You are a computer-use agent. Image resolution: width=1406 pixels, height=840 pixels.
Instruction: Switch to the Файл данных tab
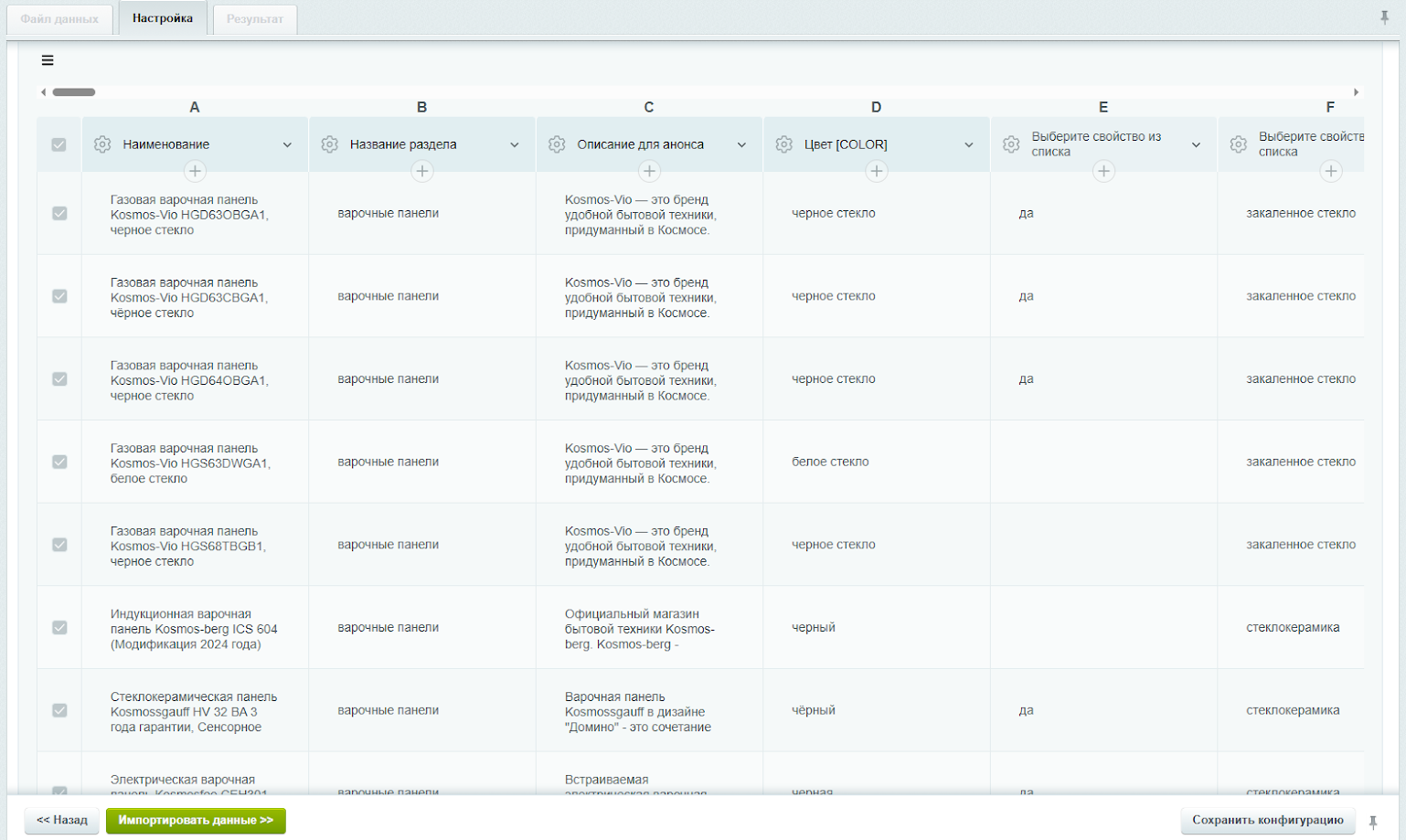point(59,18)
